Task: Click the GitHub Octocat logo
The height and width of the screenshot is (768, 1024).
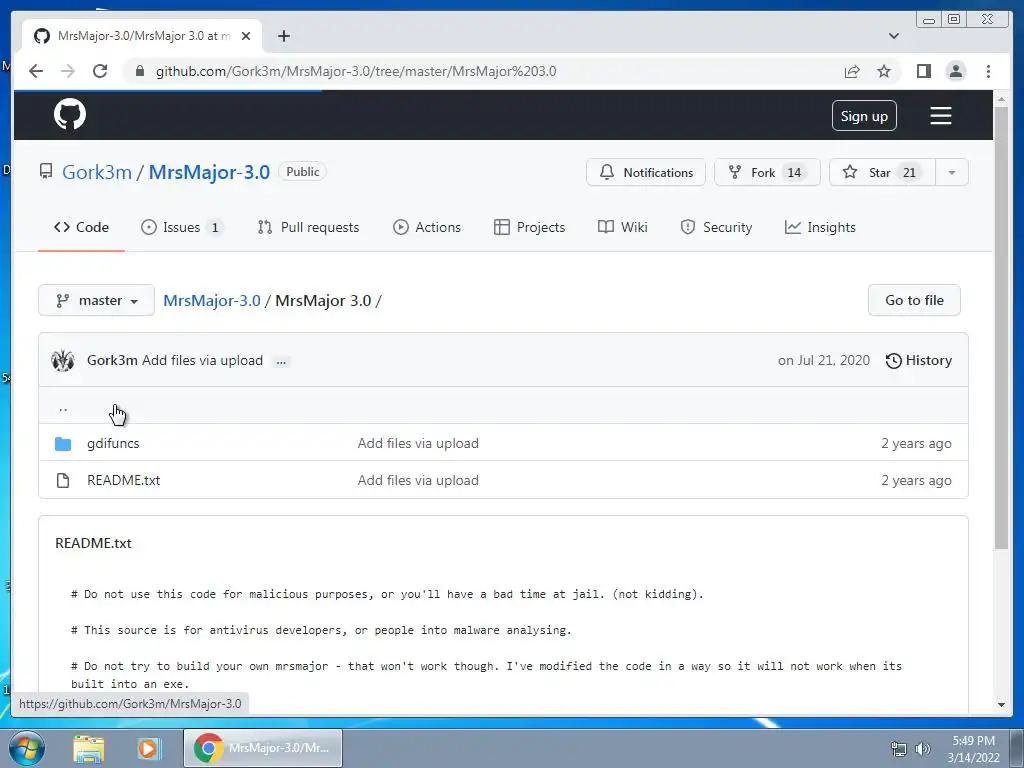Action: coord(70,115)
